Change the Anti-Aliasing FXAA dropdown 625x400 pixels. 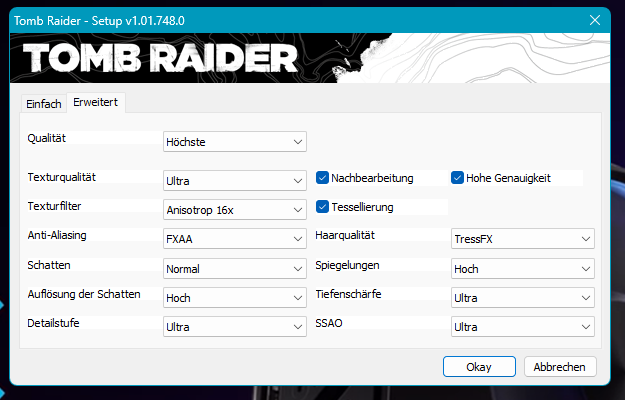coord(235,239)
